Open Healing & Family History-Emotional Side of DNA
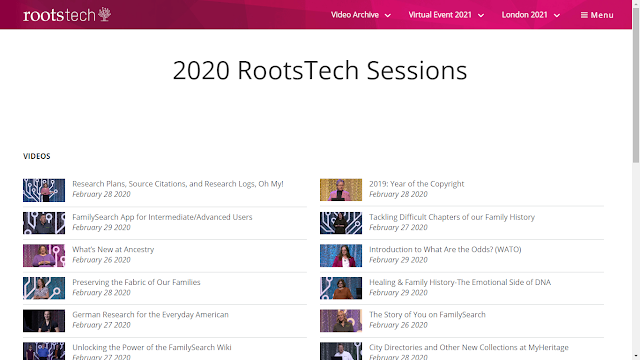This screenshot has width=640, height=360. [x=460, y=282]
